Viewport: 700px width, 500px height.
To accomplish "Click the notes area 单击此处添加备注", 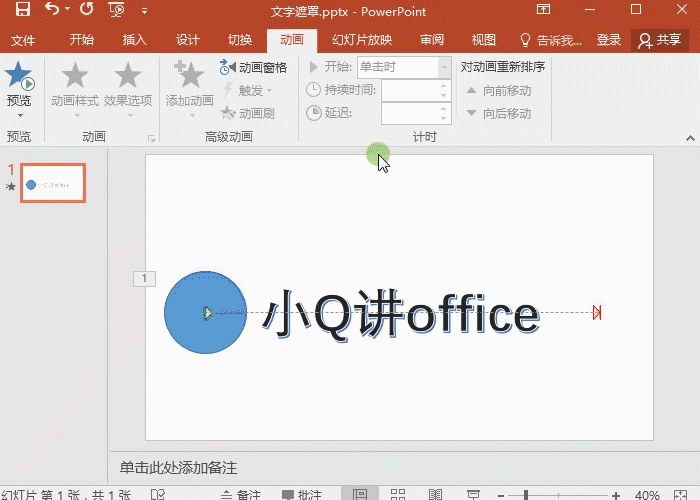I will (179, 468).
